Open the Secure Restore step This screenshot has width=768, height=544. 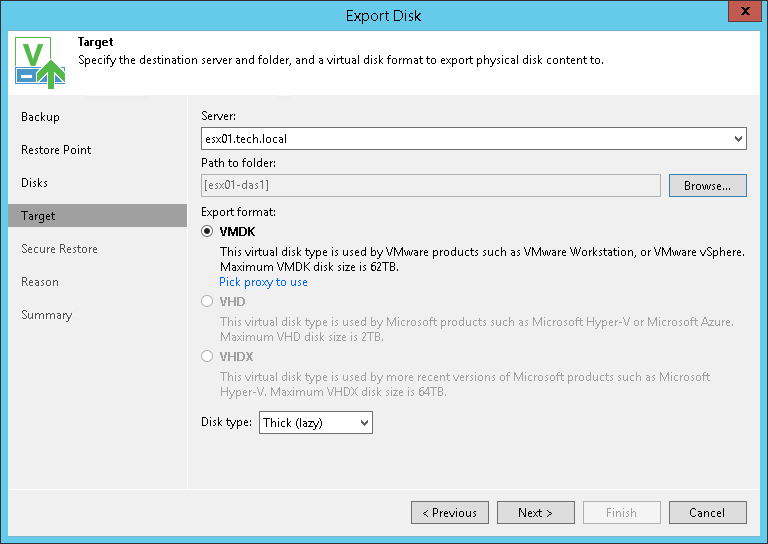tap(60, 249)
